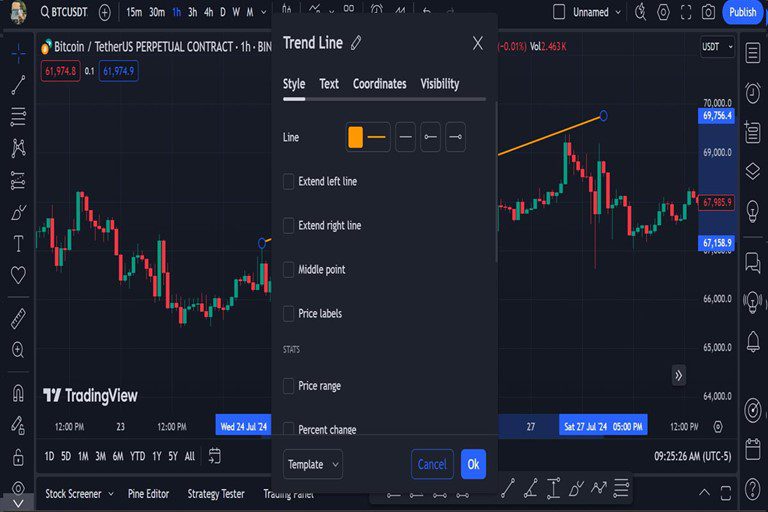Open the Pine Editor tab

tap(148, 494)
